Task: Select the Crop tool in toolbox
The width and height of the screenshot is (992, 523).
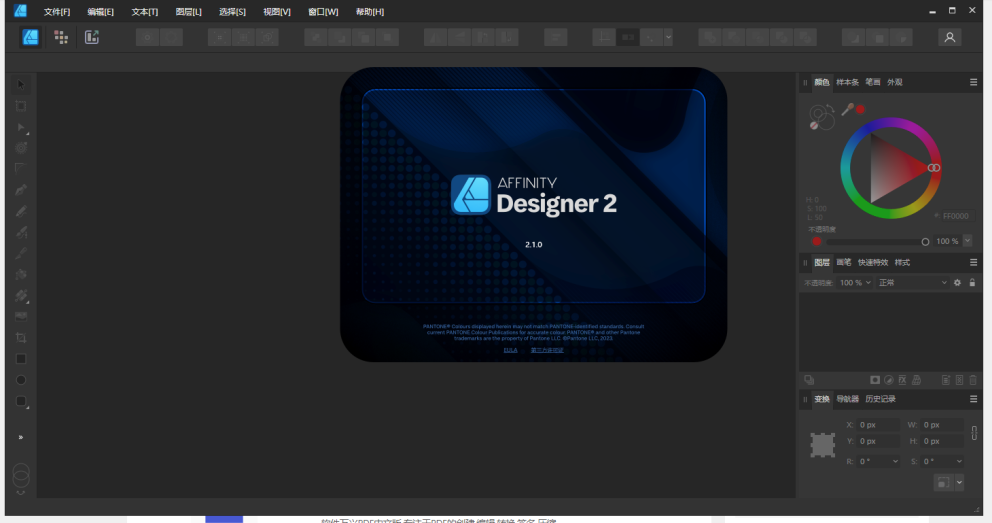Action: pos(21,338)
